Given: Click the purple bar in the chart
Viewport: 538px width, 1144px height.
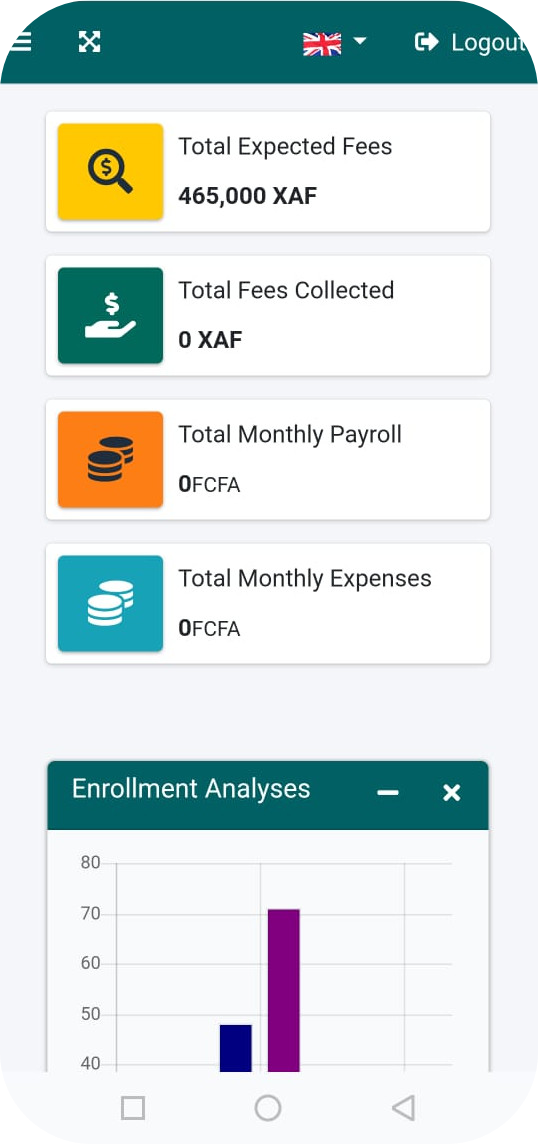Looking at the screenshot, I should [284, 990].
